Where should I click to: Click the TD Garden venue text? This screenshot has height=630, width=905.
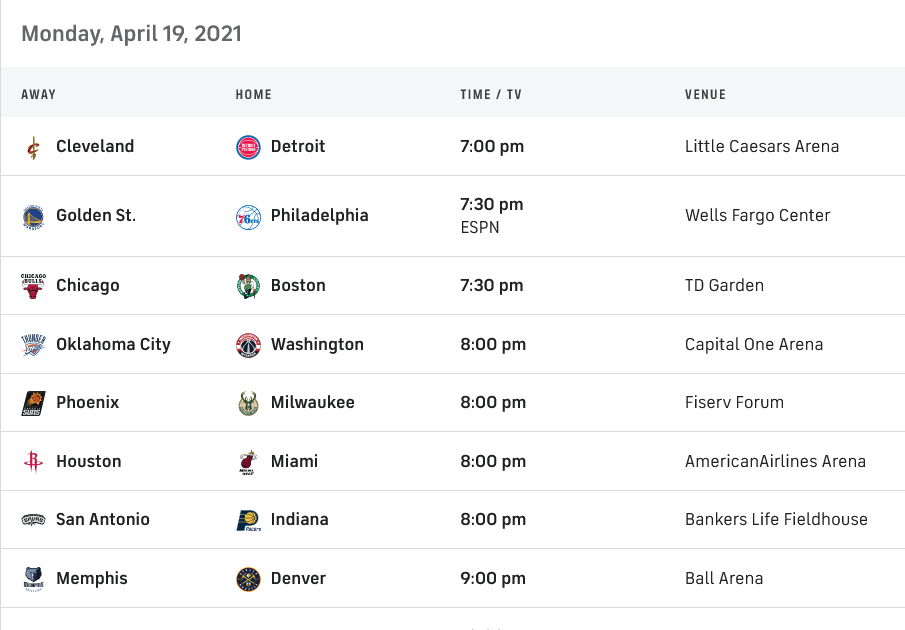724,286
